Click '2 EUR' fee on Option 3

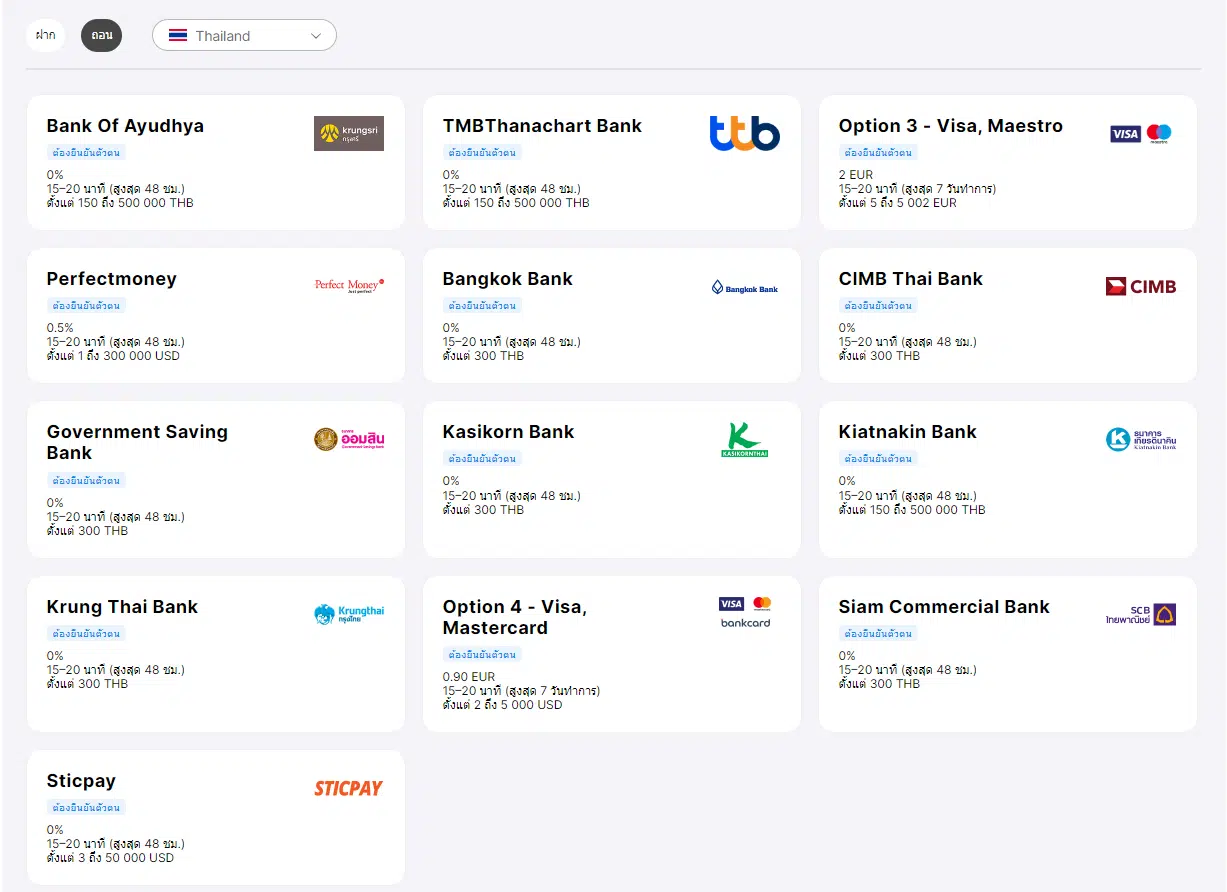[856, 175]
